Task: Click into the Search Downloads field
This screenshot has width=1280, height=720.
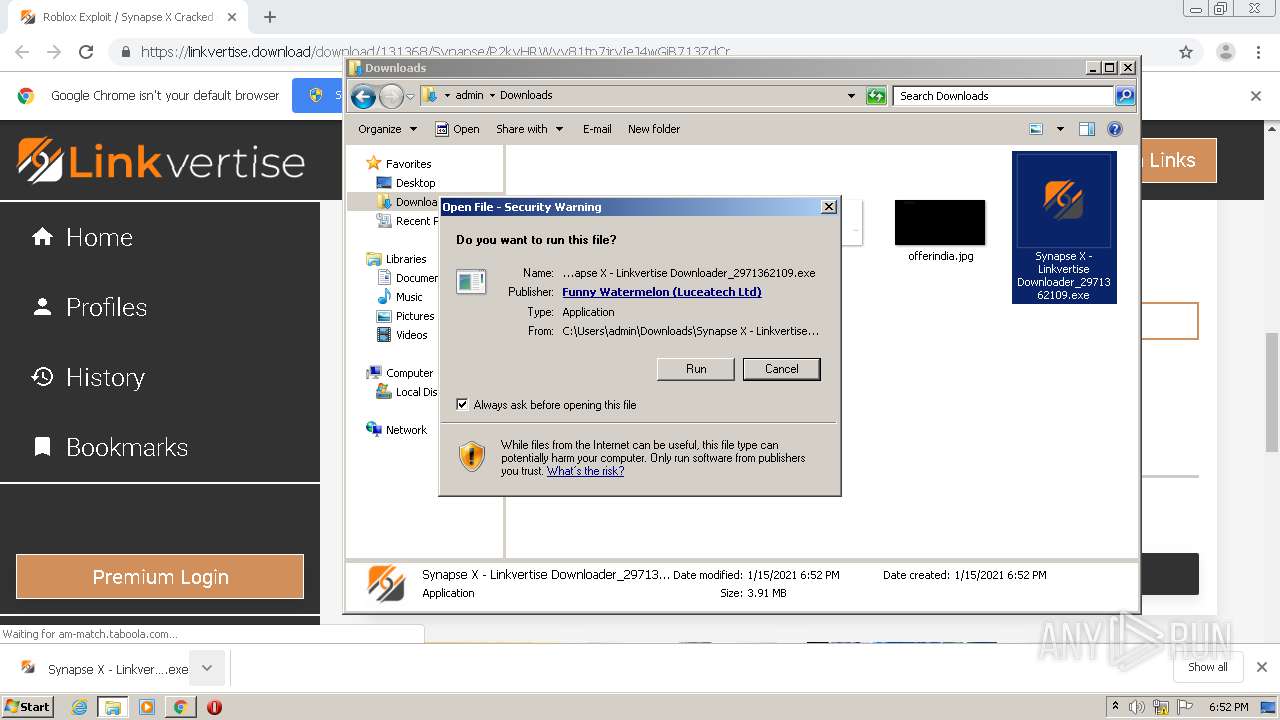Action: 1003,96
